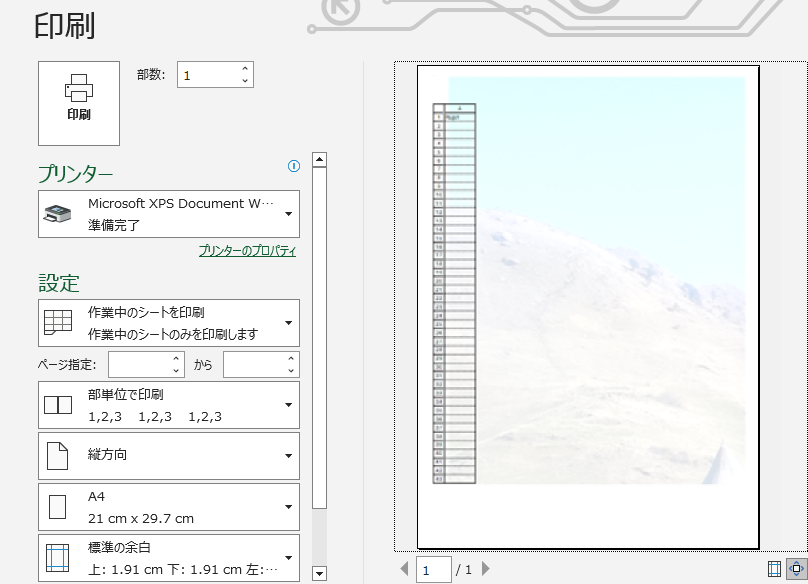
Task: Click the printer info icon
Action: [294, 167]
